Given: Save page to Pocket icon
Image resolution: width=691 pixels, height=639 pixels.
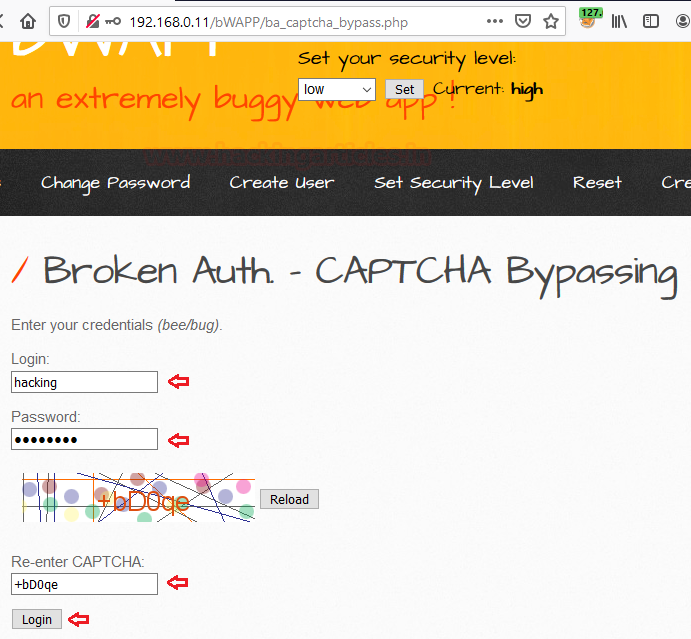Looking at the screenshot, I should coord(523,21).
